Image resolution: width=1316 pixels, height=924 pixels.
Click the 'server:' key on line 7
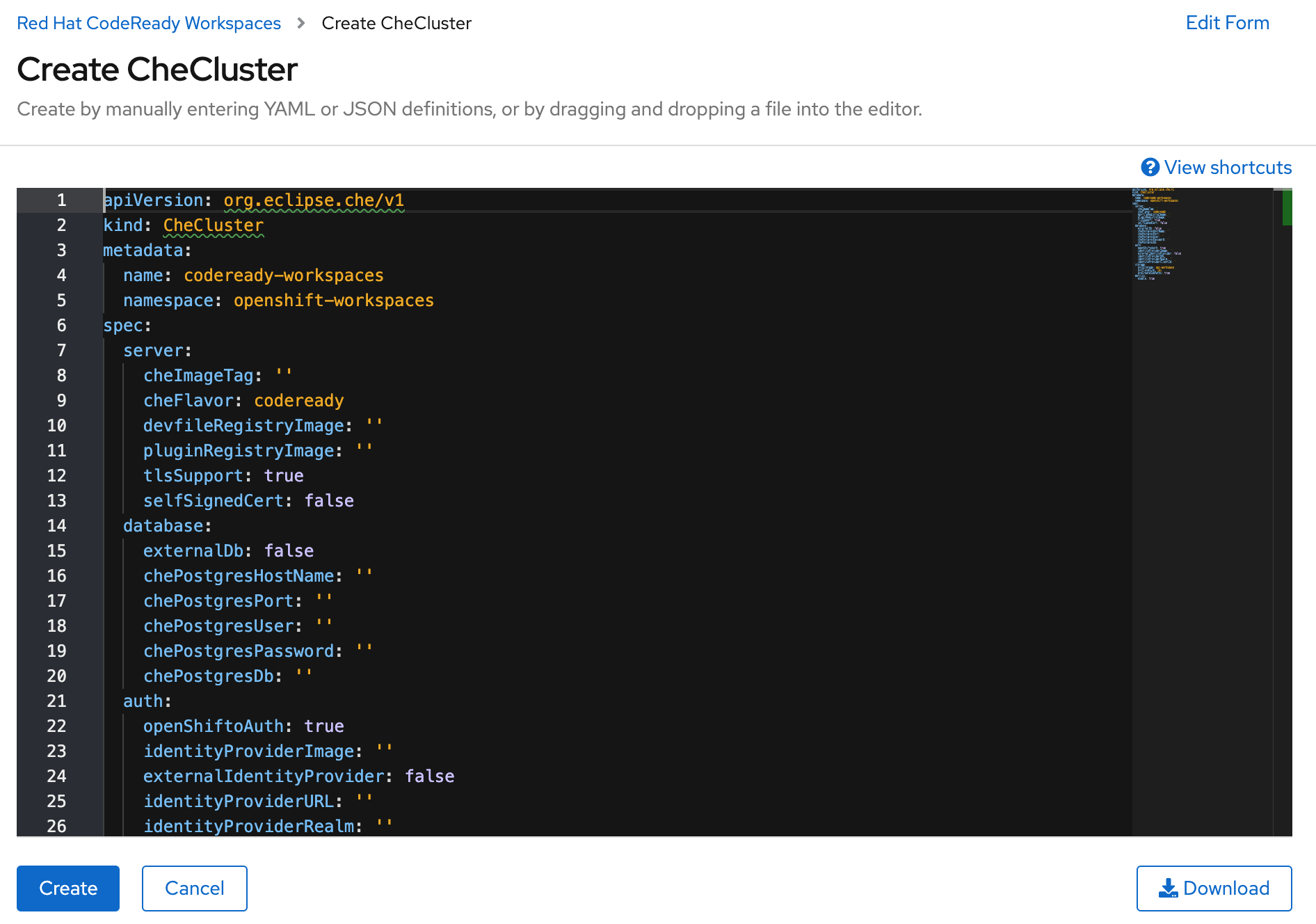(x=157, y=351)
